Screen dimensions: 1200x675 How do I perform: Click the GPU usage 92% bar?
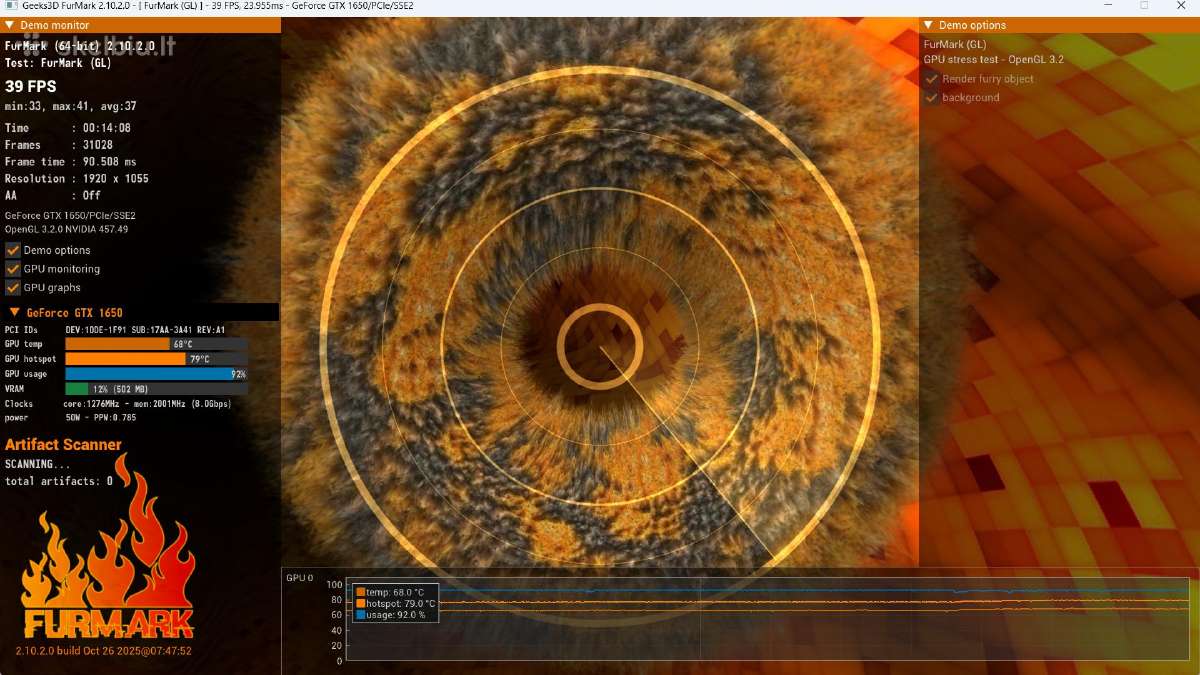156,374
